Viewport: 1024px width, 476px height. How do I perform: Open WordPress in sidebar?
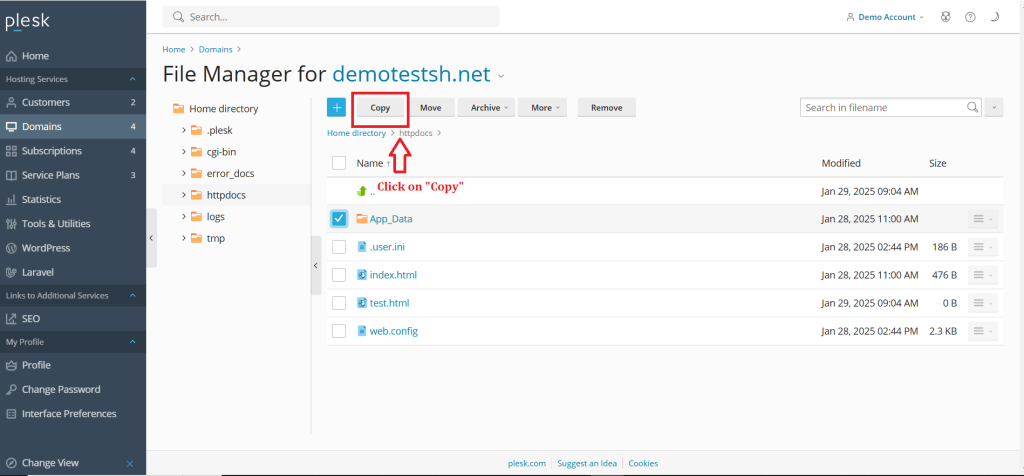(x=73, y=248)
